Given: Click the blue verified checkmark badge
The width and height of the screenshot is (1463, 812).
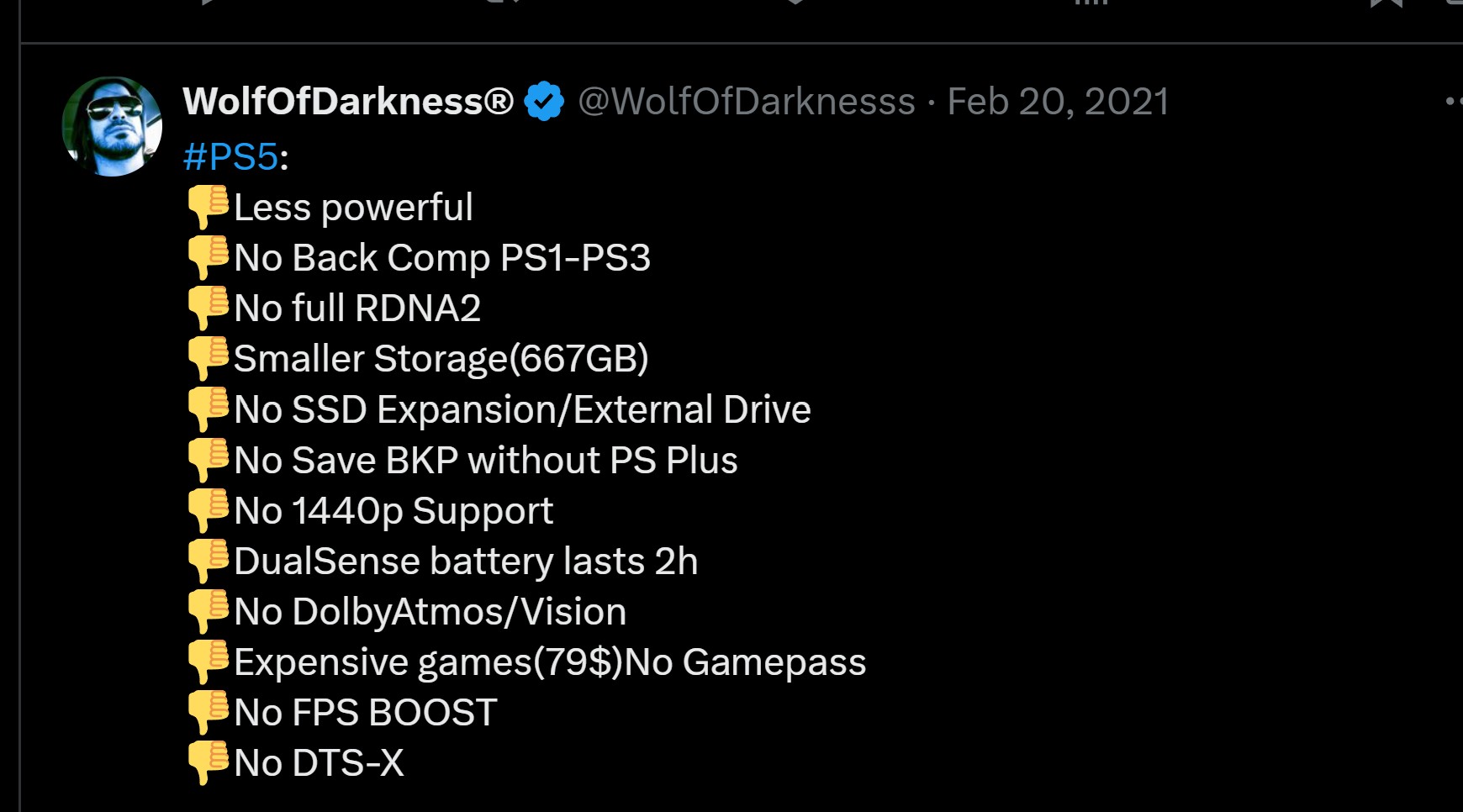Looking at the screenshot, I should [x=542, y=101].
